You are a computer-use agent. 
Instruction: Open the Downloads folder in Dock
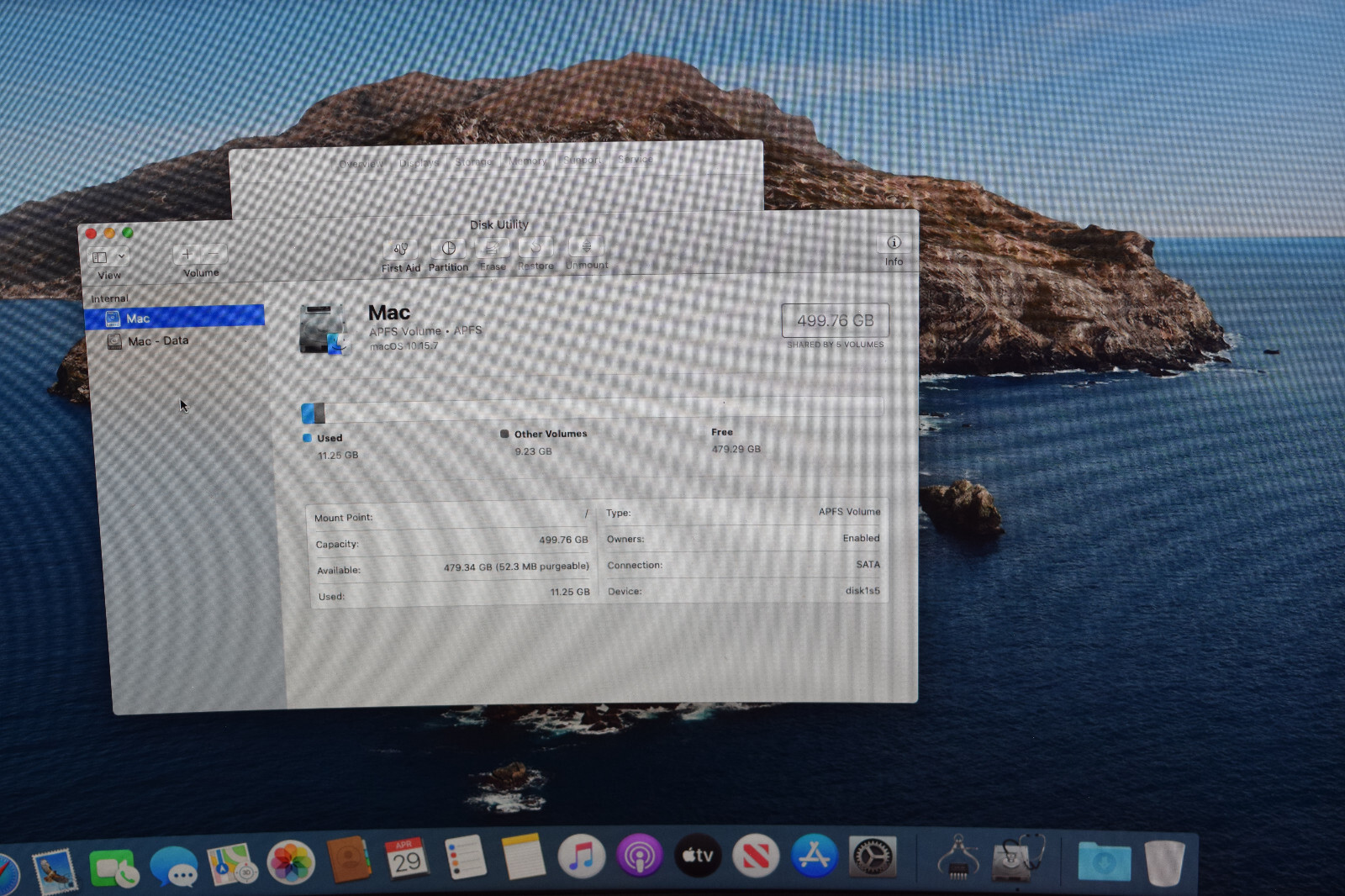1104,861
